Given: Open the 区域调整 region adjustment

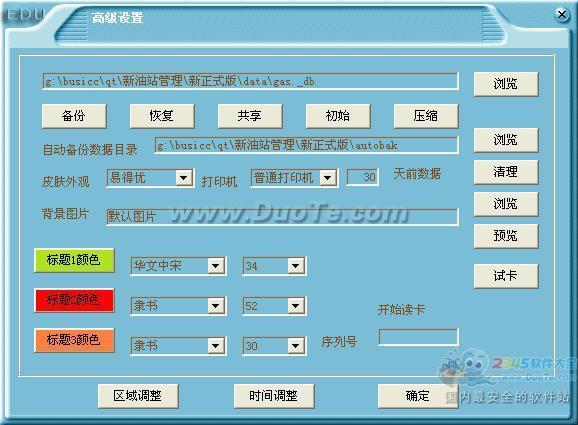Looking at the screenshot, I should click(138, 396).
